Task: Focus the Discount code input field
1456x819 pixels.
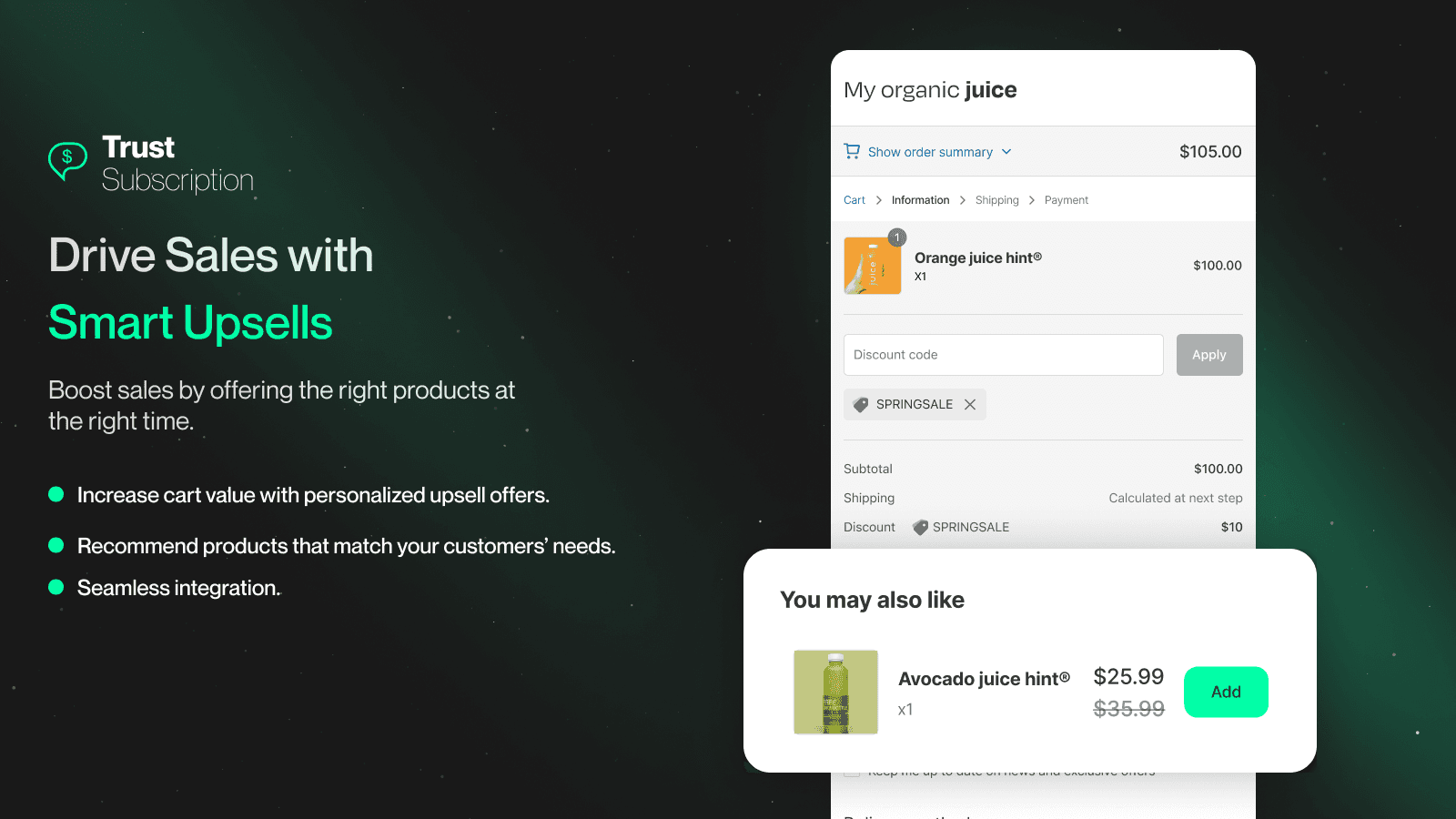Action: pyautogui.click(x=1003, y=355)
